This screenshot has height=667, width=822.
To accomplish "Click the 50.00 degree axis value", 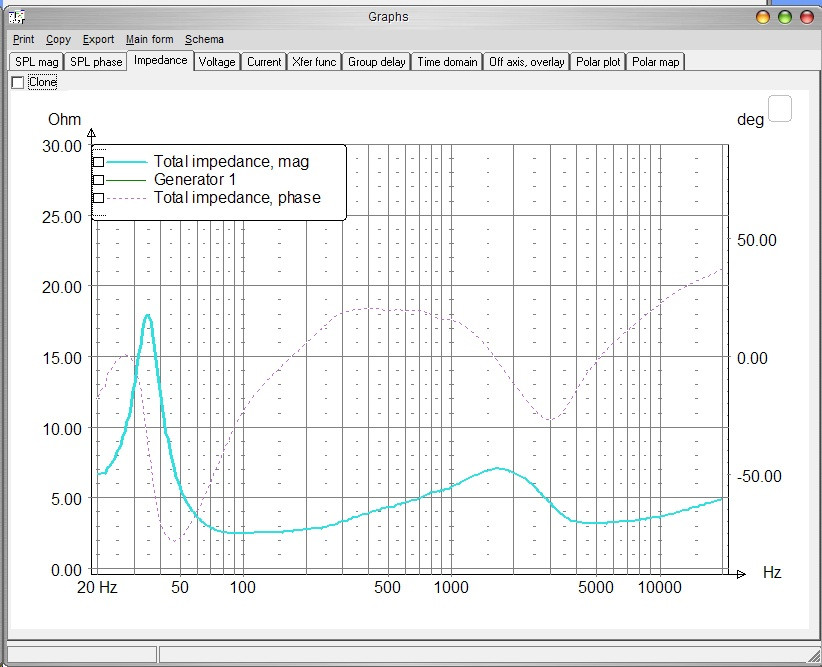I will (756, 240).
